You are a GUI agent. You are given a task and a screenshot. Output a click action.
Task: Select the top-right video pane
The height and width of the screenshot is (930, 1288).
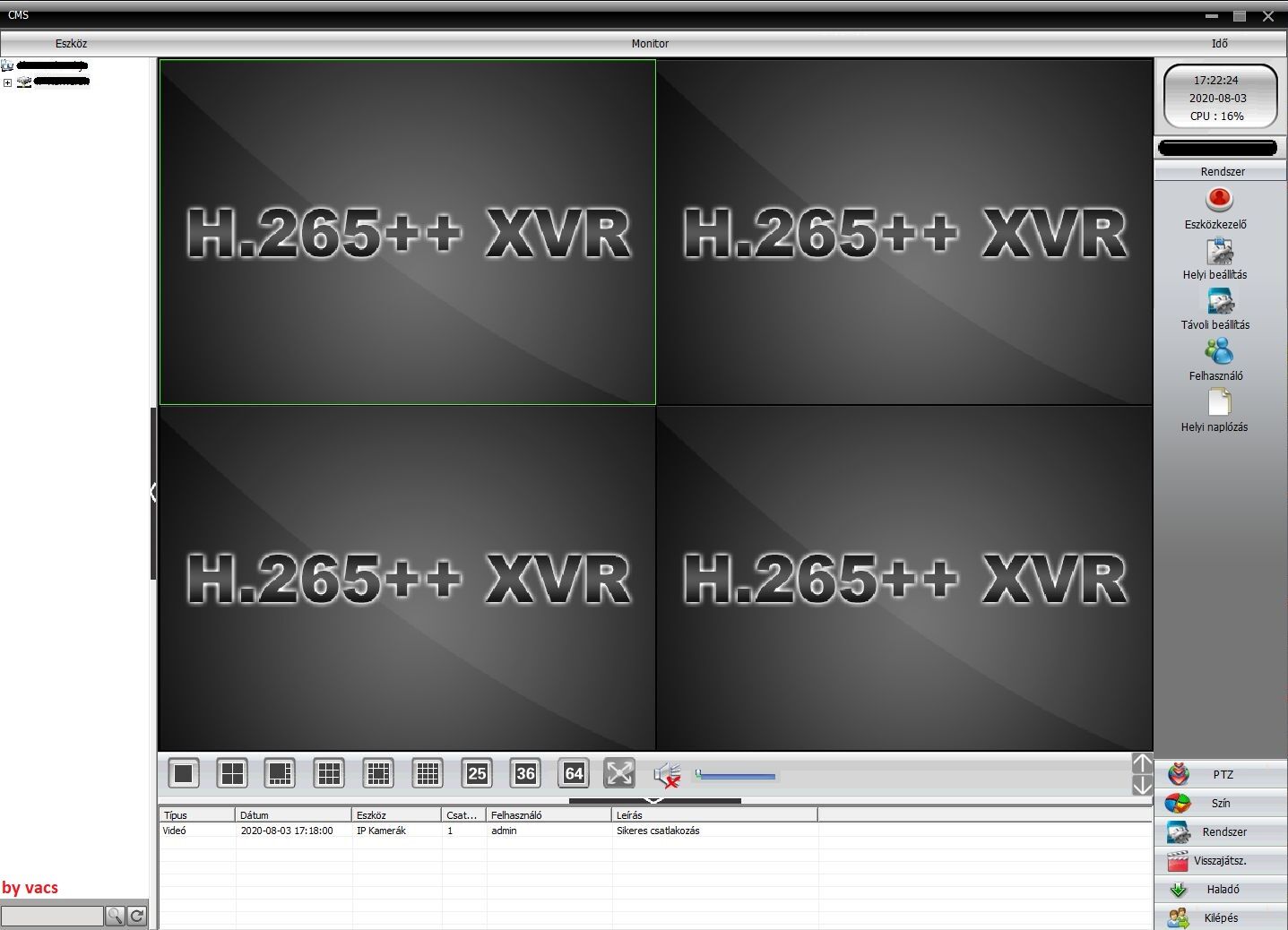click(904, 232)
